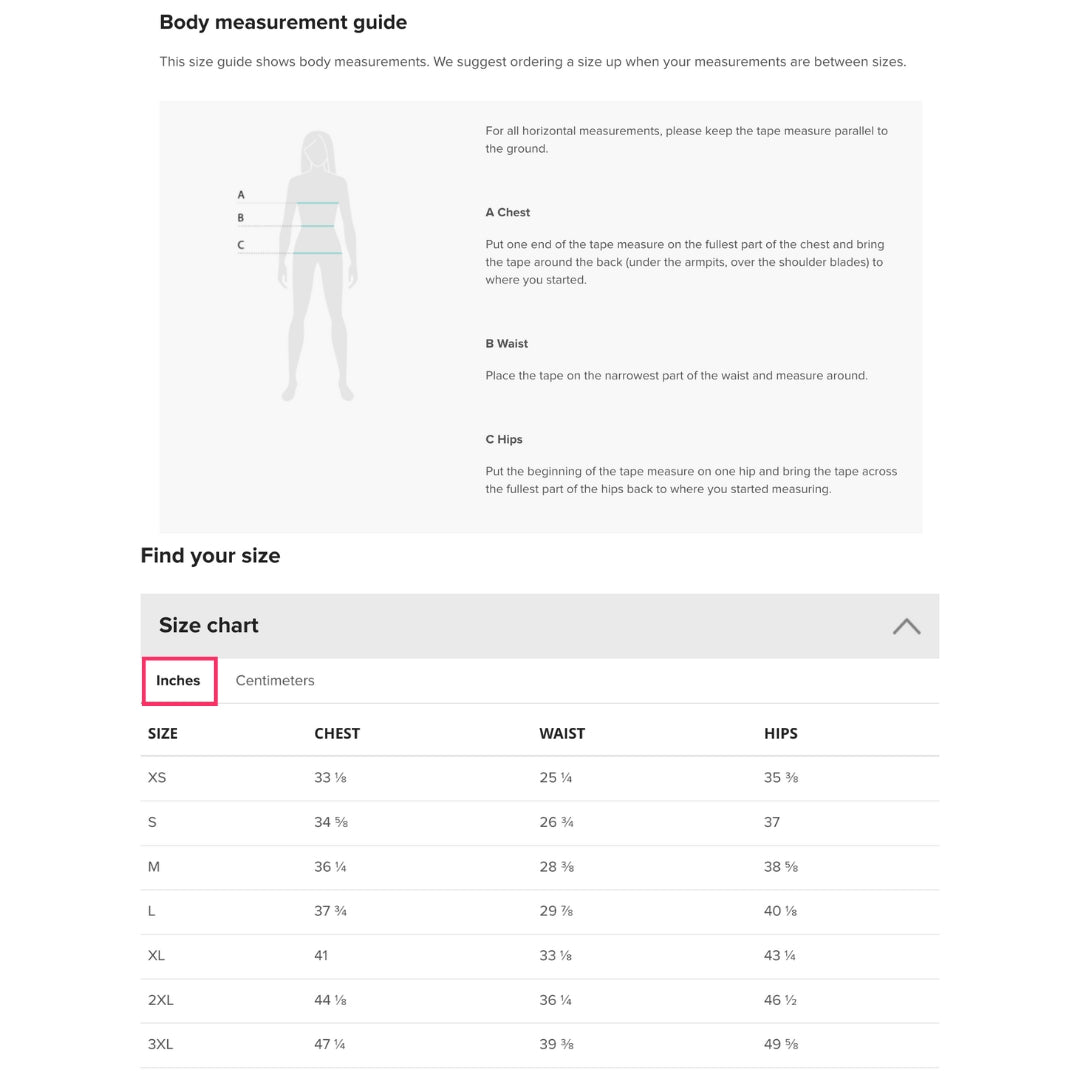Click the C Hips instruction heading
Image resolution: width=1080 pixels, height=1080 pixels.
coord(504,440)
